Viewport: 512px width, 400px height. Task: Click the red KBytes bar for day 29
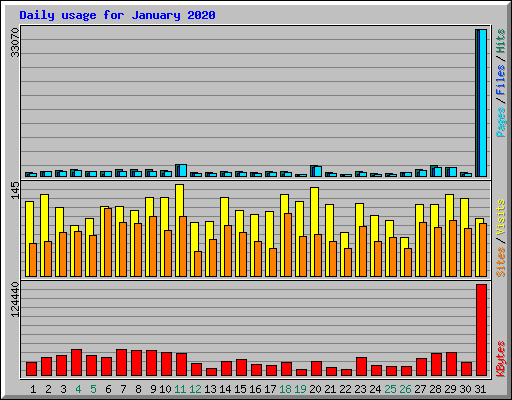[x=451, y=364]
